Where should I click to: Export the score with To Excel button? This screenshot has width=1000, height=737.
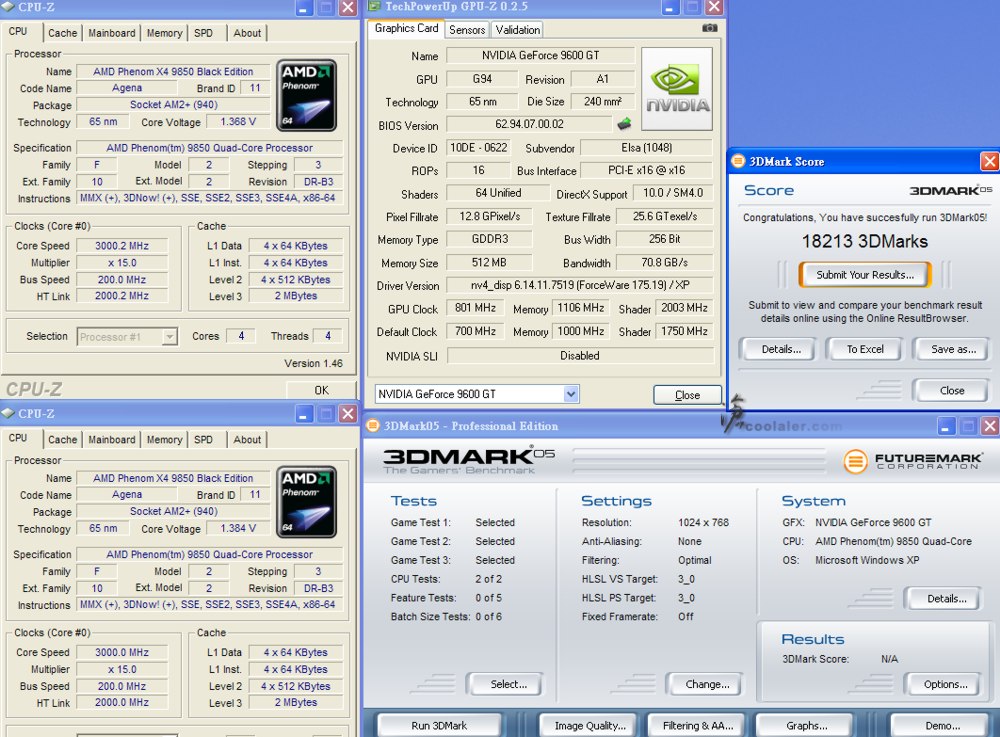pos(865,349)
